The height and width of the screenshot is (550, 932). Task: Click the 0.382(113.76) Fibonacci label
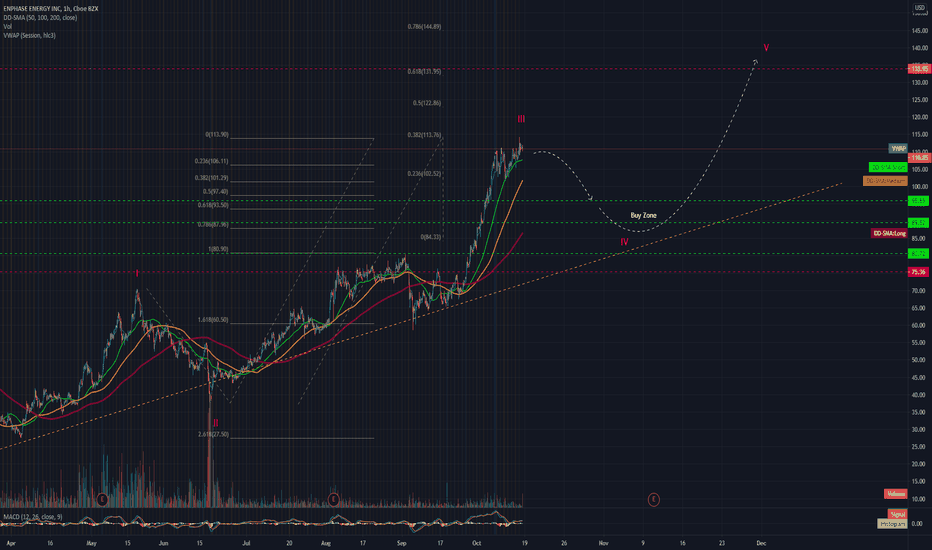tap(424, 135)
